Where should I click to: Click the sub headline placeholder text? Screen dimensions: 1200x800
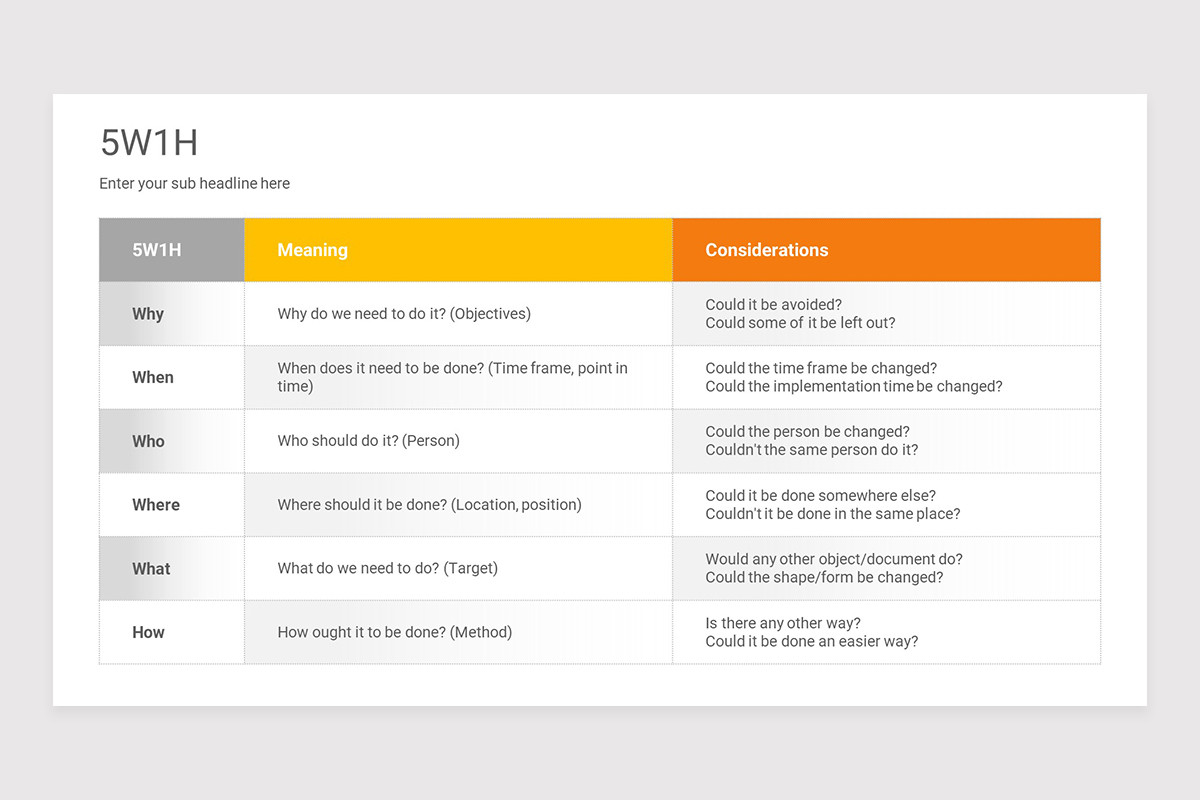click(x=195, y=184)
